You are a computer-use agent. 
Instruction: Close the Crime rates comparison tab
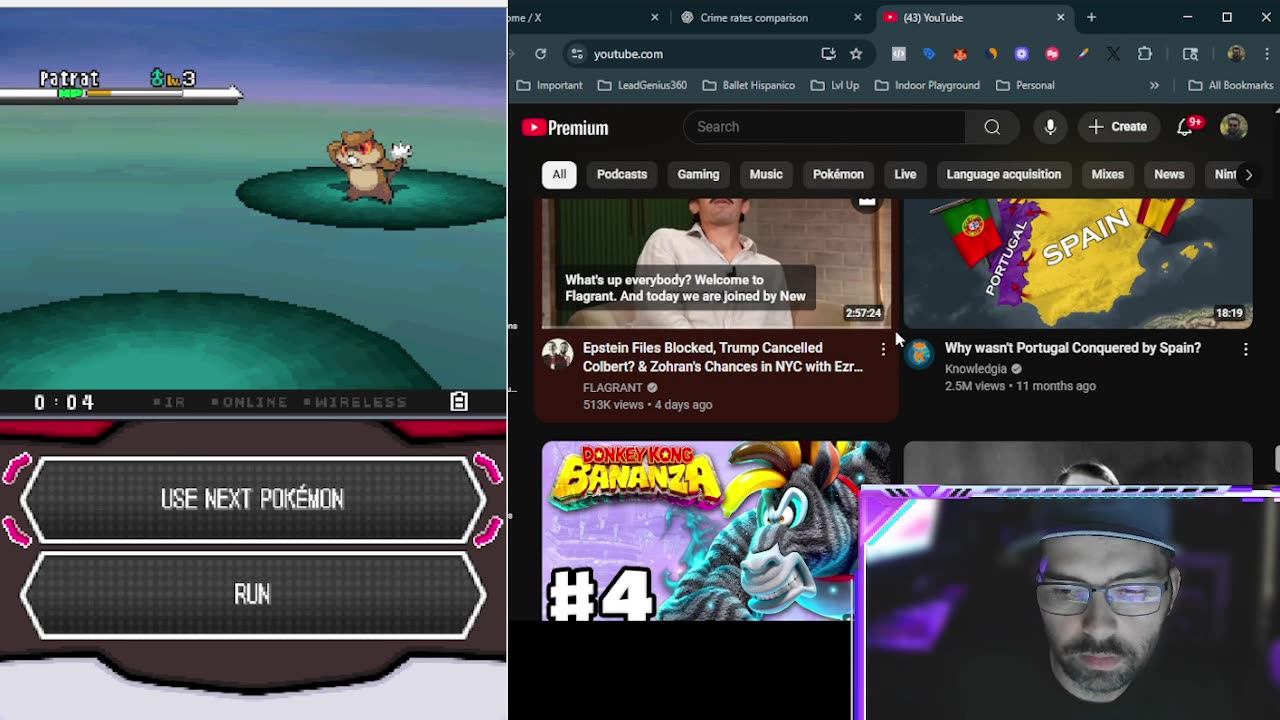[857, 17]
